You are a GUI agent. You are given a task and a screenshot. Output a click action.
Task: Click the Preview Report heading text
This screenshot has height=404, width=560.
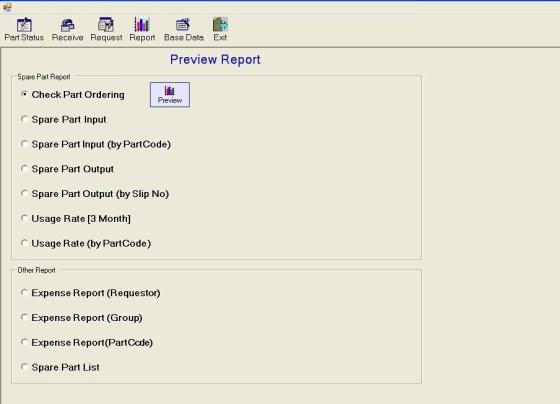coord(215,59)
